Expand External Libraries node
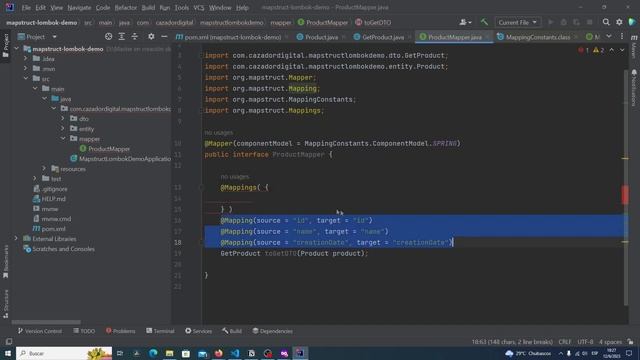 (17, 238)
